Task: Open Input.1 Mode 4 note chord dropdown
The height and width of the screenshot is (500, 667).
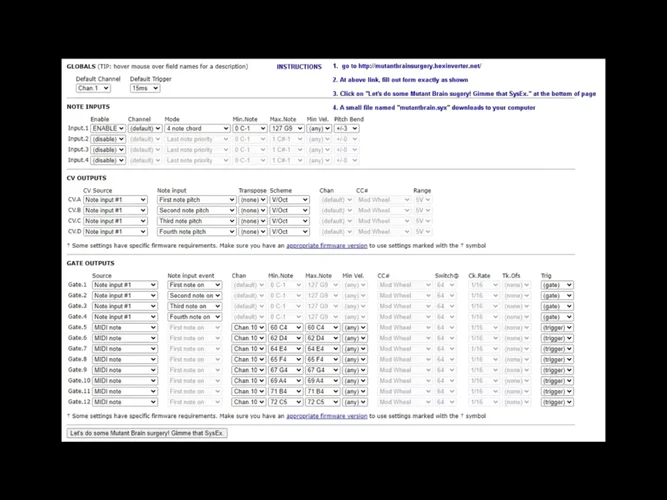Action: pos(197,129)
